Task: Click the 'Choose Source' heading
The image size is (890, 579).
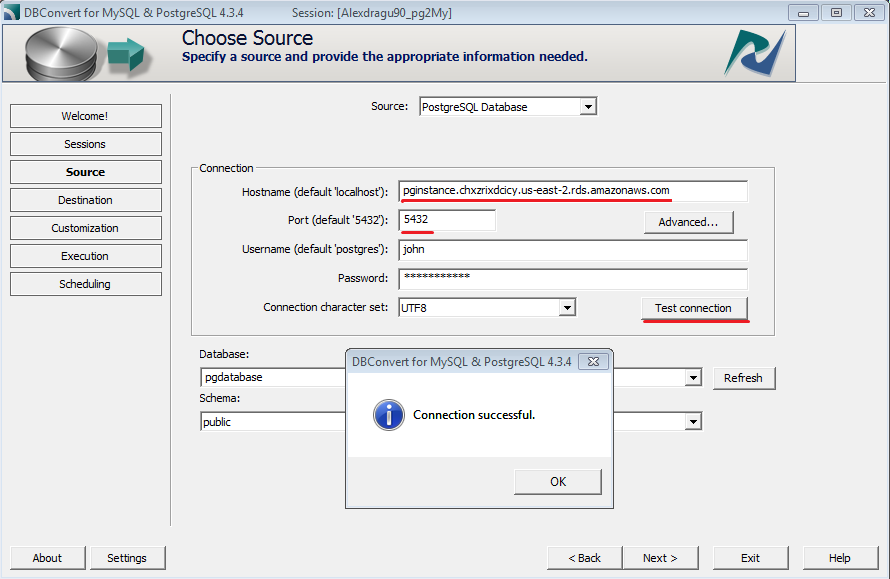Action: pos(247,38)
